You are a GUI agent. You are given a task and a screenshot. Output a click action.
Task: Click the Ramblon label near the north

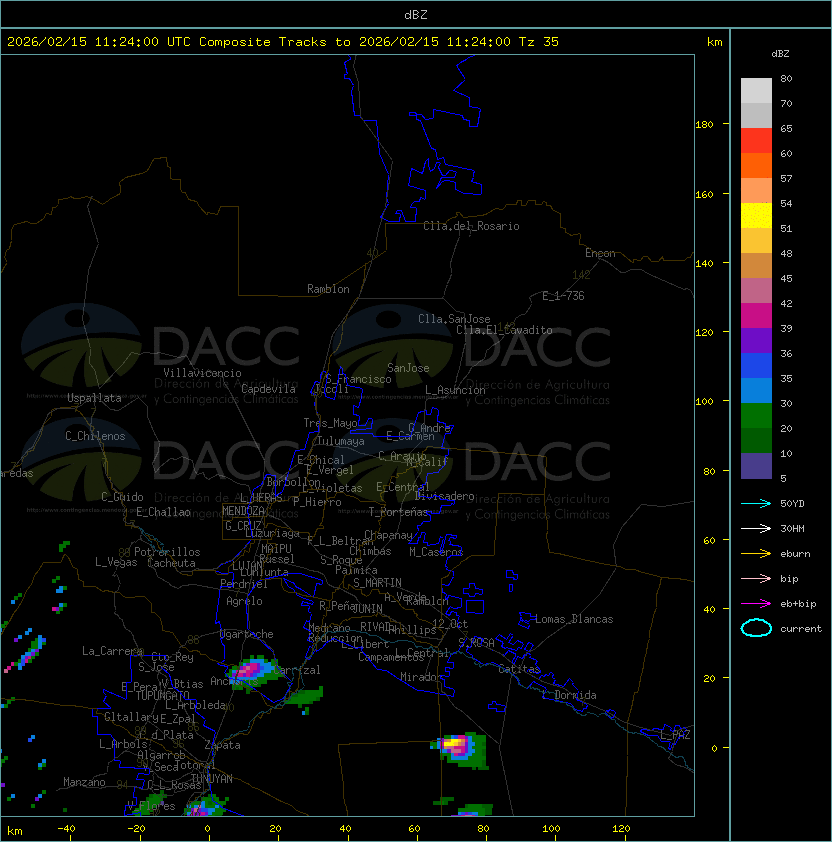coord(328,289)
